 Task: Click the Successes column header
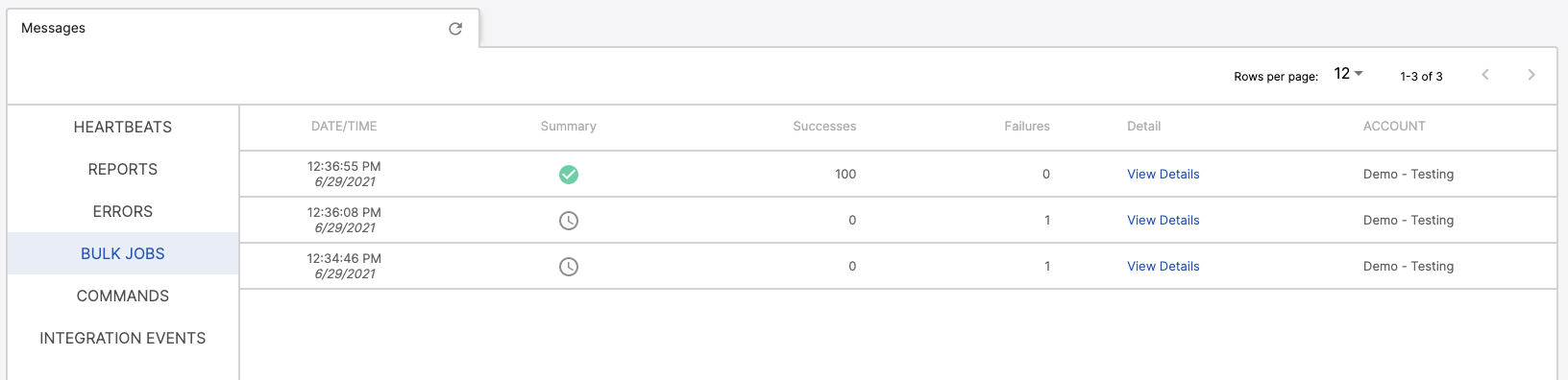(824, 127)
